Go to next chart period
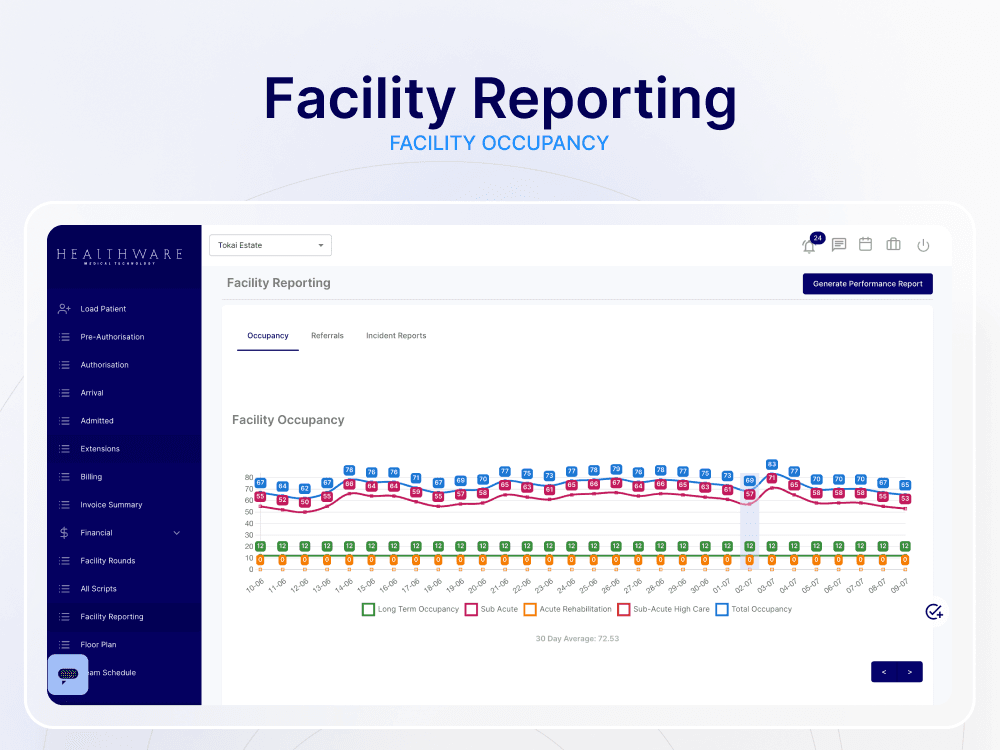 click(910, 672)
